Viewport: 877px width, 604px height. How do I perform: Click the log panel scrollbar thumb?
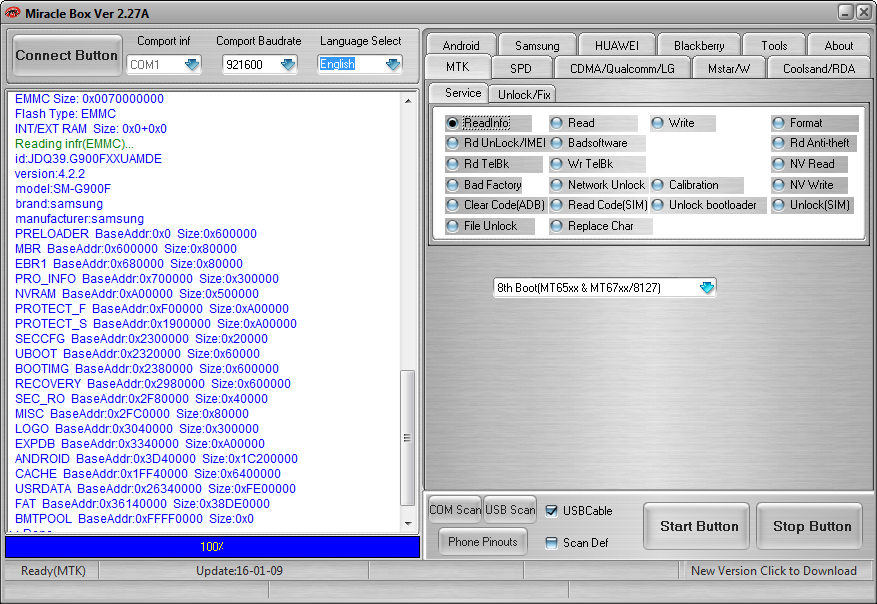pyautogui.click(x=408, y=438)
